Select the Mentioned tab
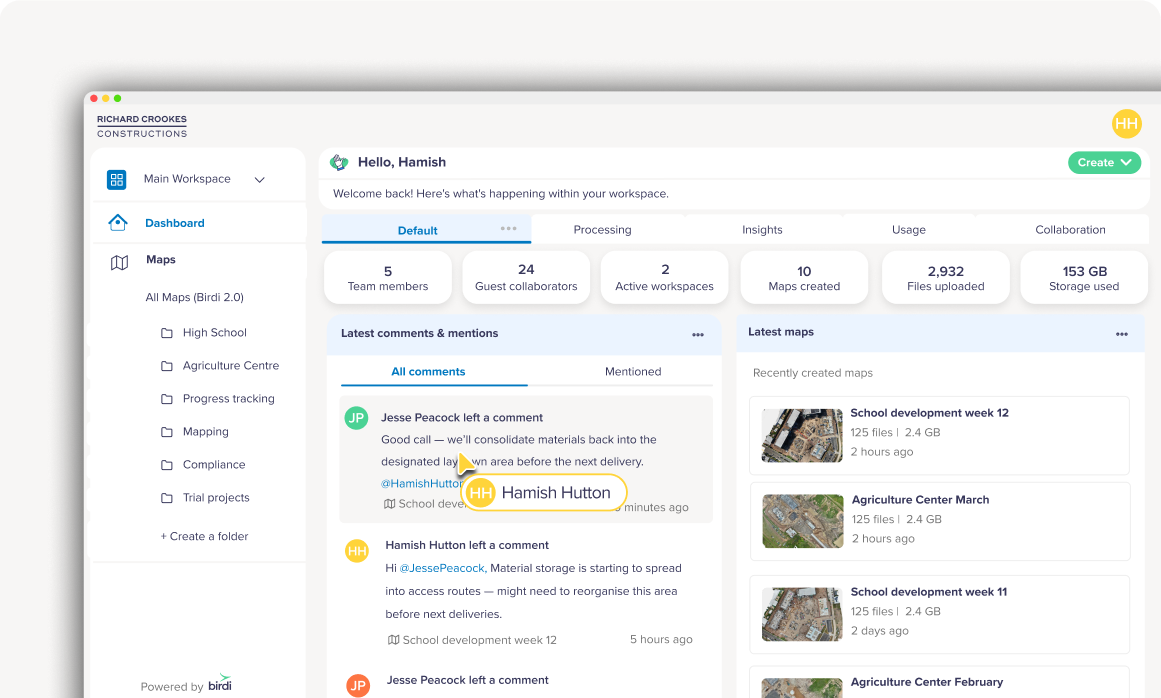Image resolution: width=1161 pixels, height=698 pixels. [x=633, y=372]
